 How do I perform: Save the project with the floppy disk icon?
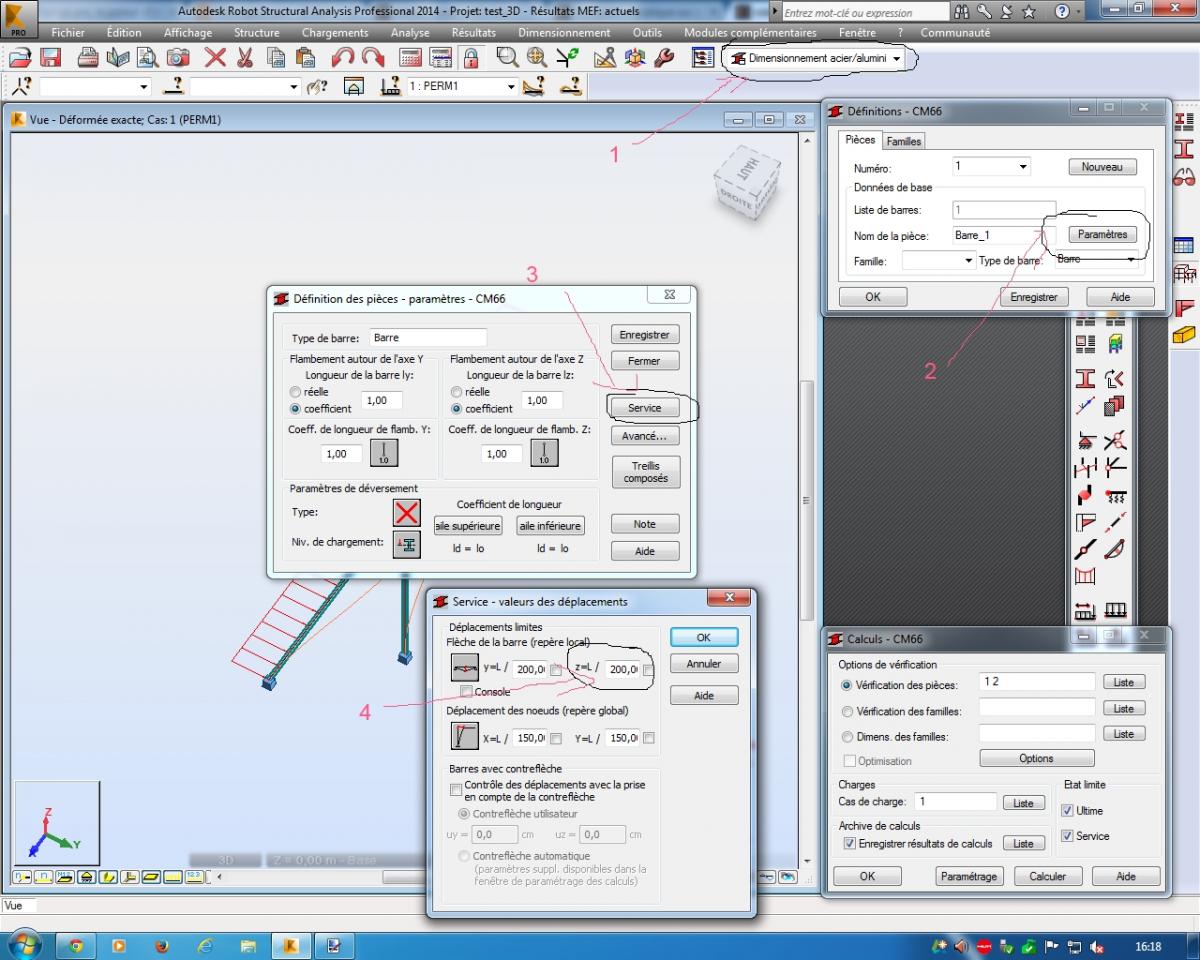50,57
